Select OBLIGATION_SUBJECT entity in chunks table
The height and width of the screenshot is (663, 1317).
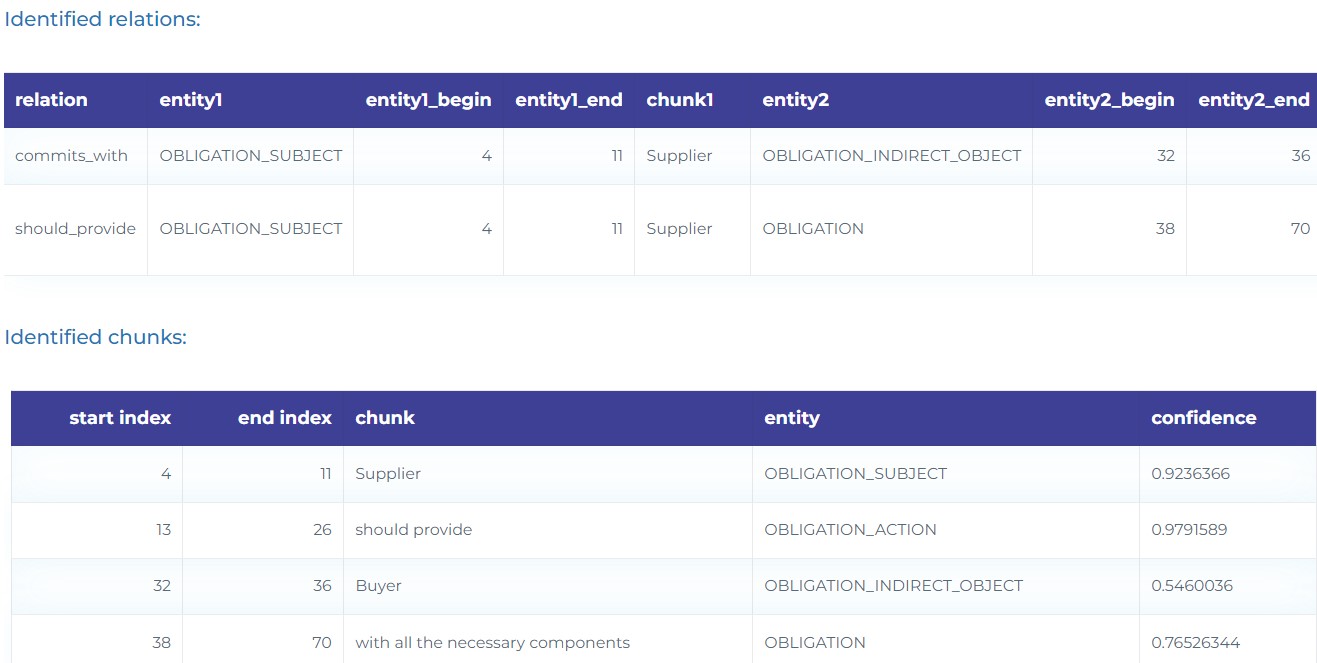856,474
